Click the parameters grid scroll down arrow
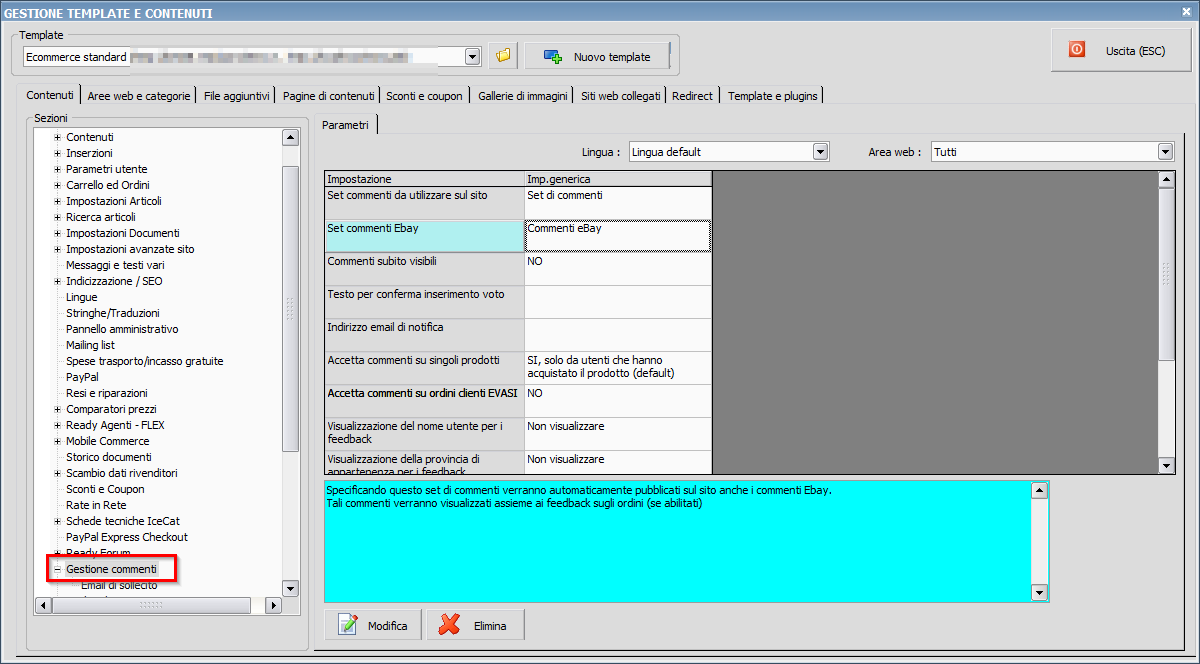 point(1166,465)
